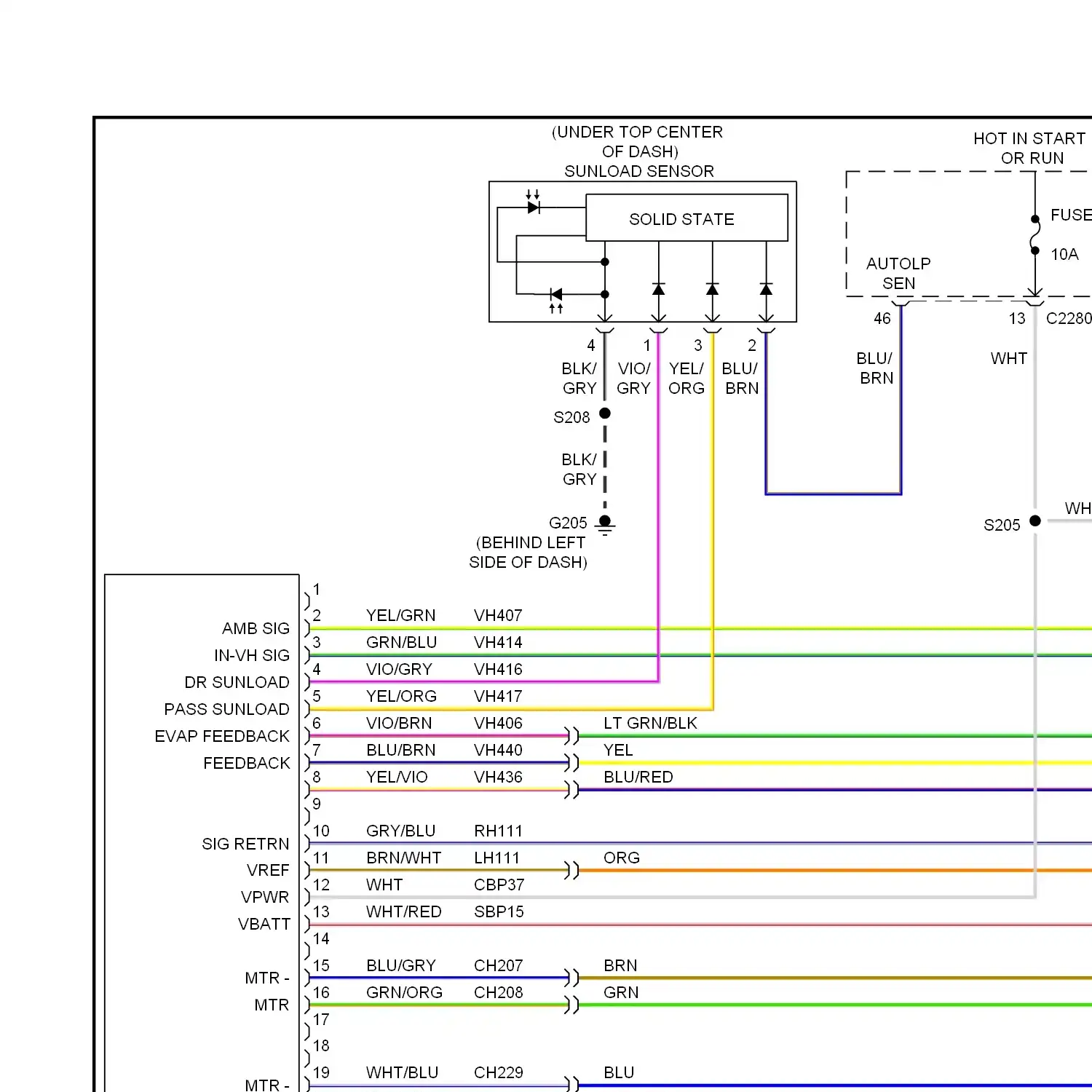Click circuit code CH229

(498, 1072)
